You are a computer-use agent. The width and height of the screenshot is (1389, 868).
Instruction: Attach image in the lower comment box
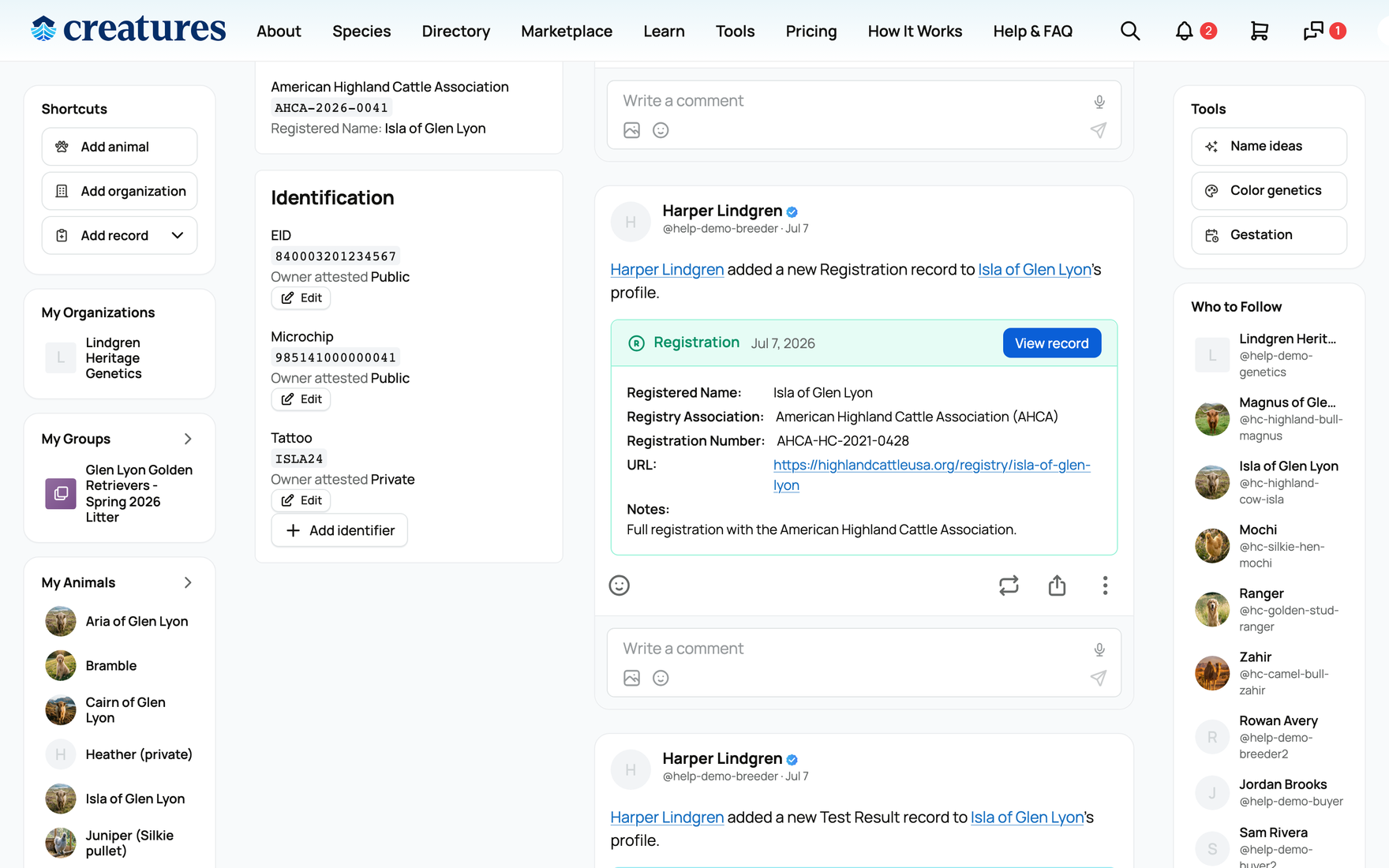click(x=631, y=678)
